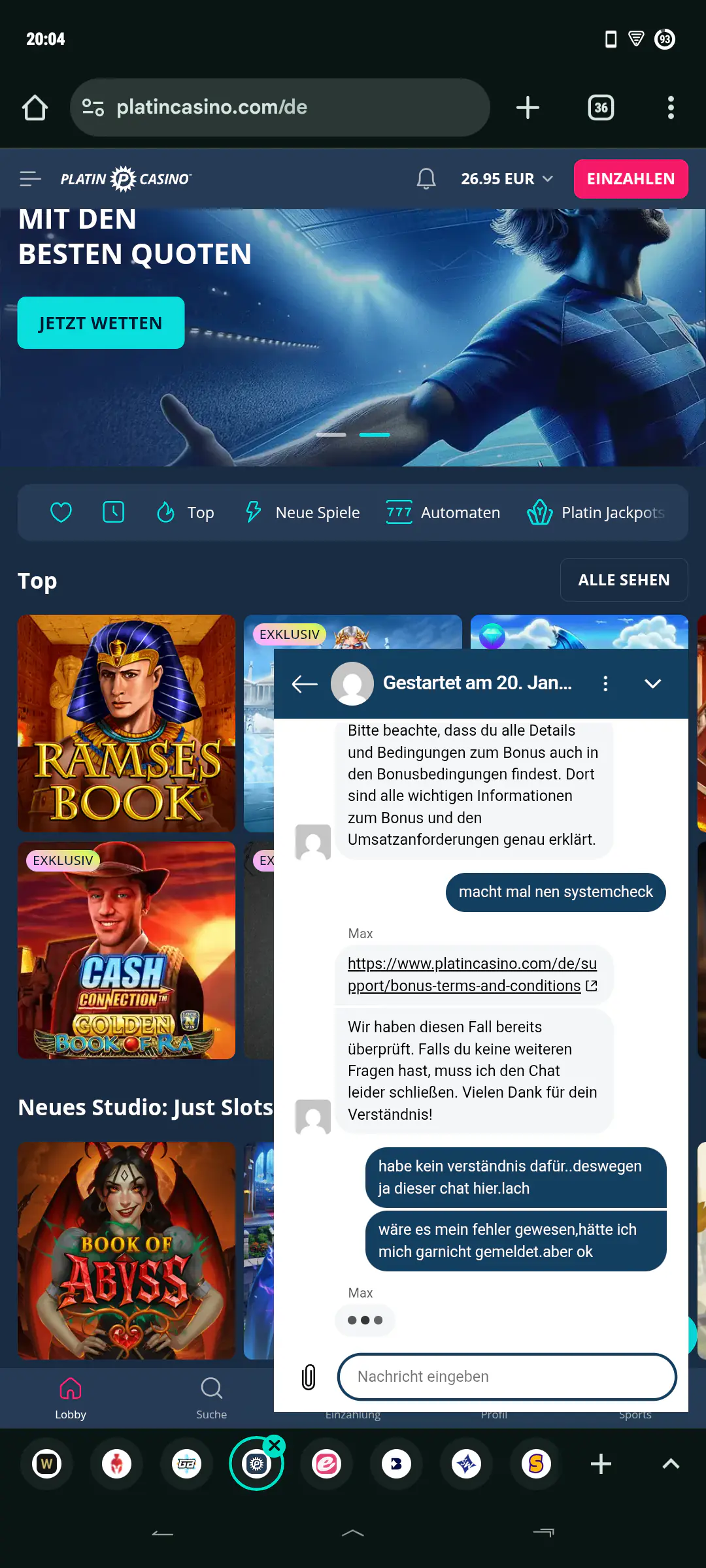
Task: Open notifications bell
Action: tap(426, 179)
